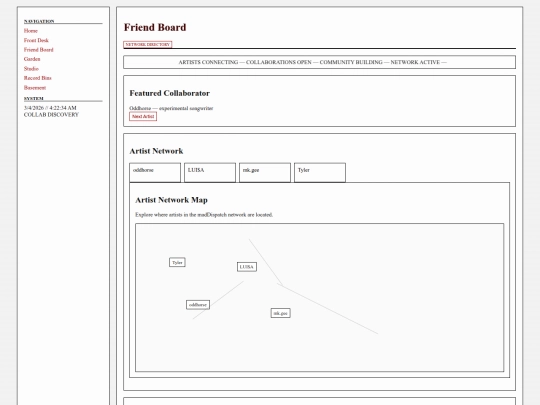Click the 'Explore where artists' description text
This screenshot has width=540, height=405.
[204, 215]
